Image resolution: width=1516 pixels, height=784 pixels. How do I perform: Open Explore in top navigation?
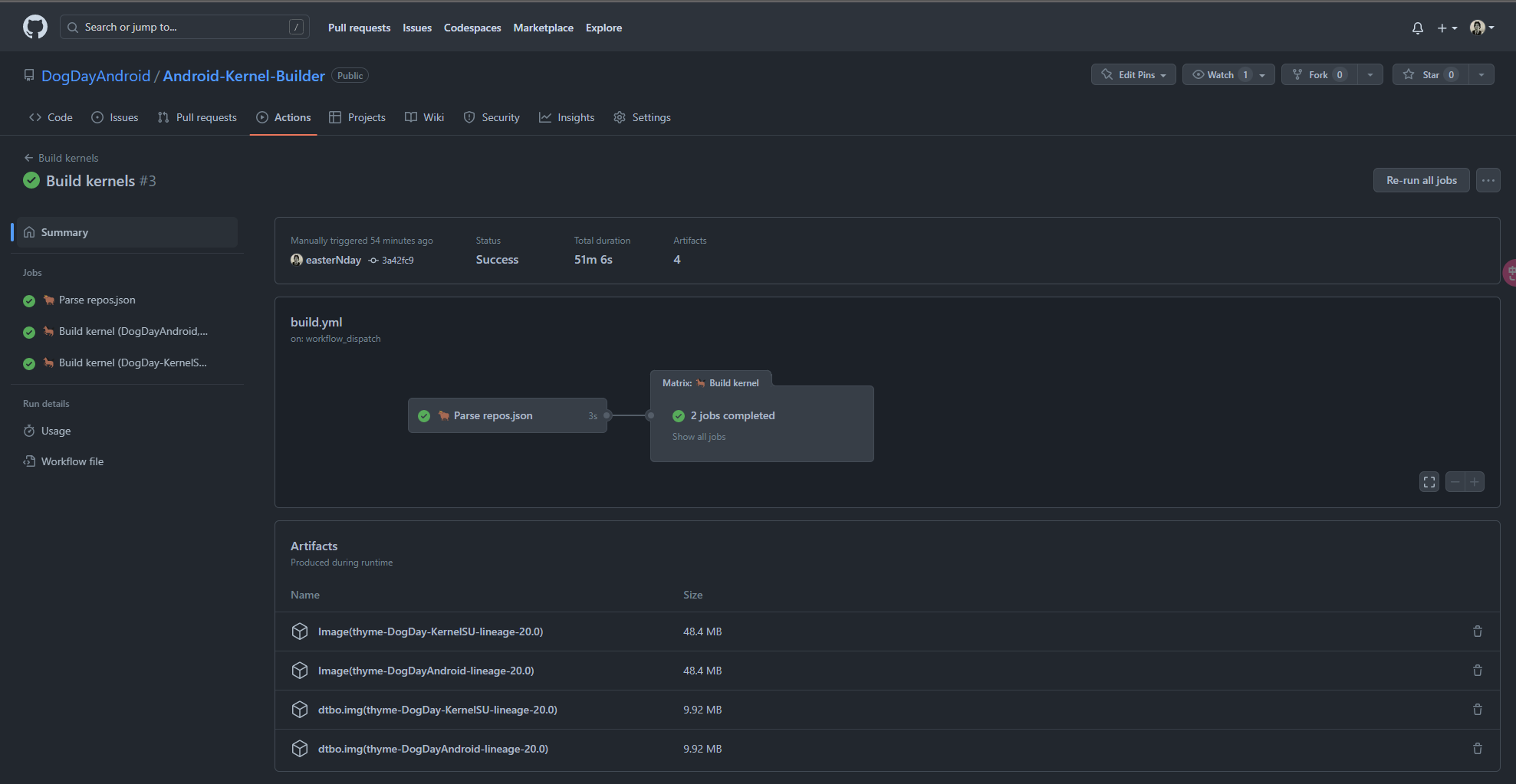click(x=603, y=28)
